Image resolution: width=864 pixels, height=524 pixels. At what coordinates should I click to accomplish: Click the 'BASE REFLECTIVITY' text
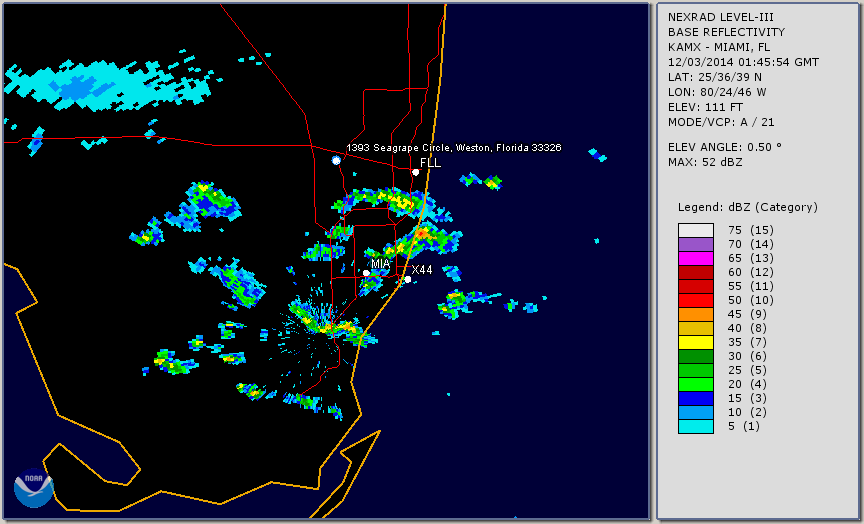click(x=726, y=33)
